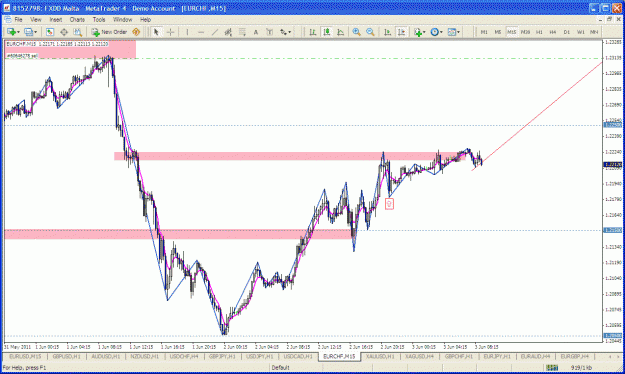Toggle the Navigator window icon
625x374 pixels.
[64, 32]
